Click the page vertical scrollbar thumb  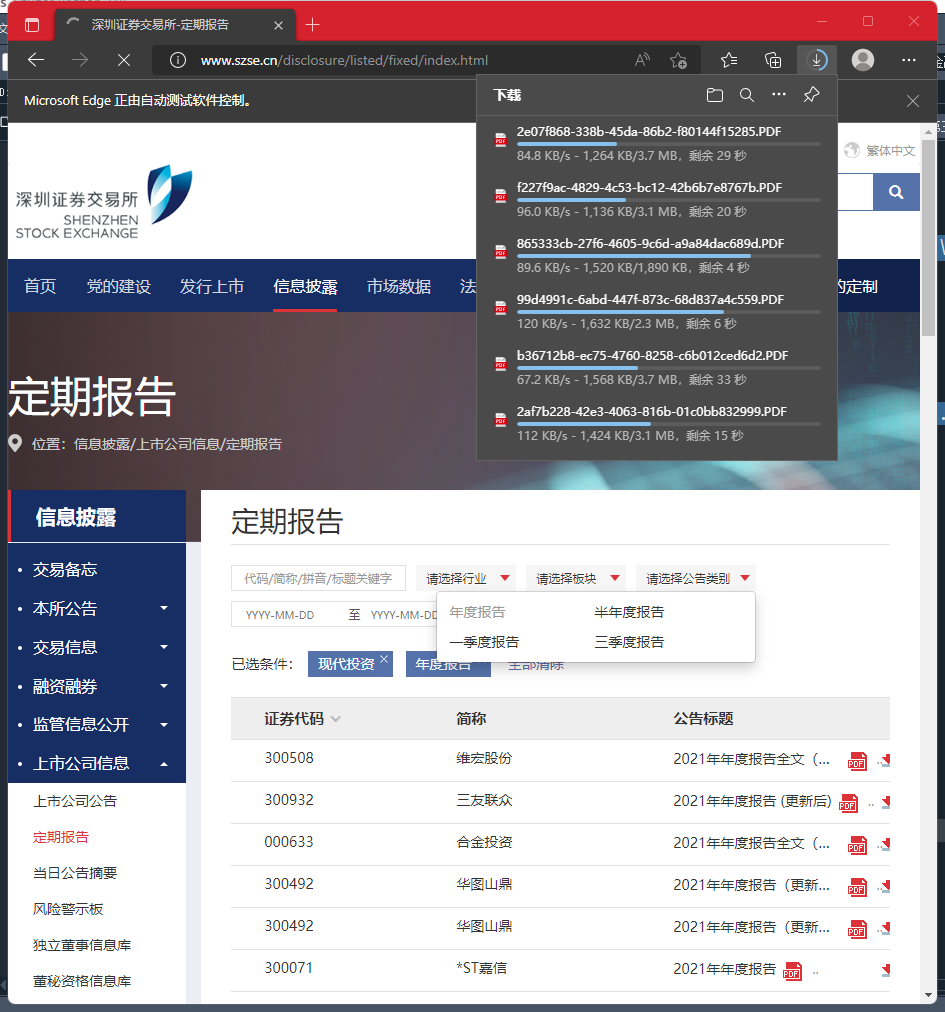coord(928,238)
